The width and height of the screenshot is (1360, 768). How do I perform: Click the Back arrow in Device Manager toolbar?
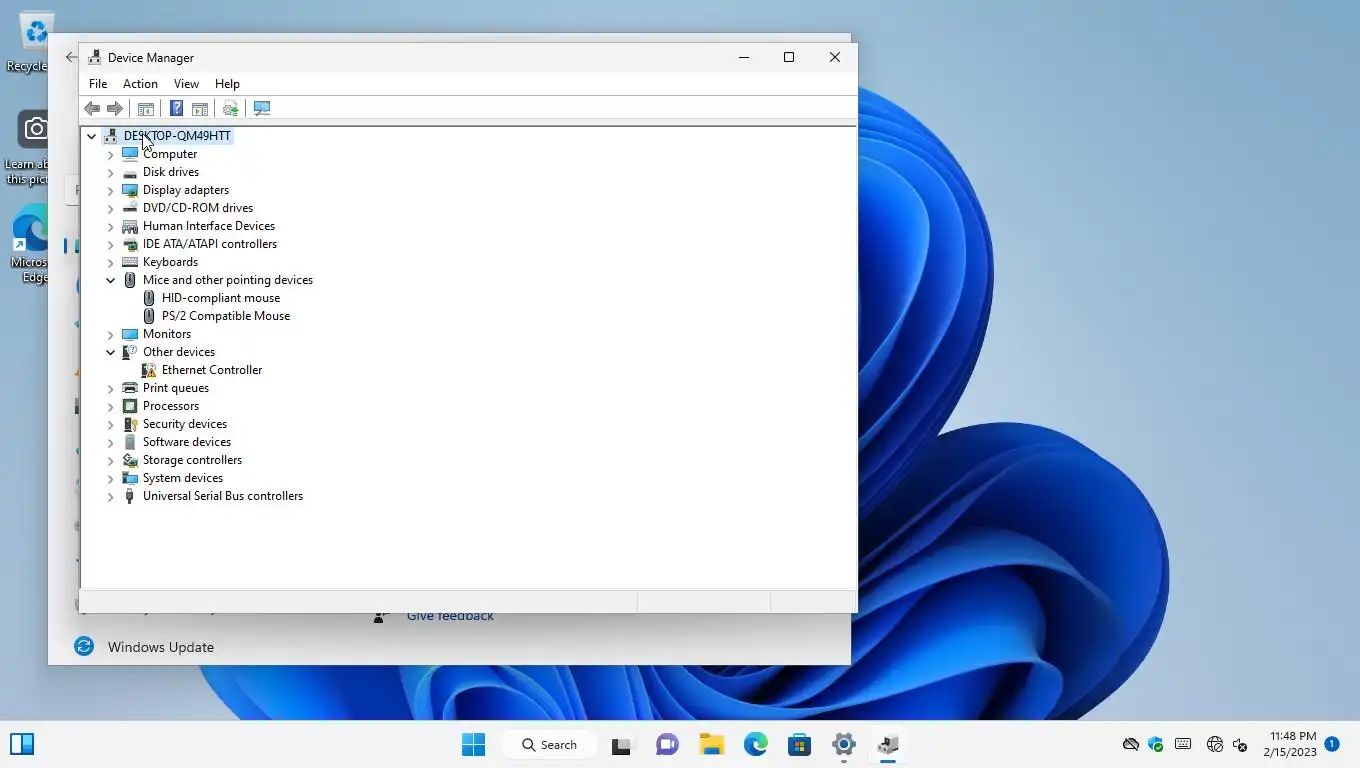[92, 109]
